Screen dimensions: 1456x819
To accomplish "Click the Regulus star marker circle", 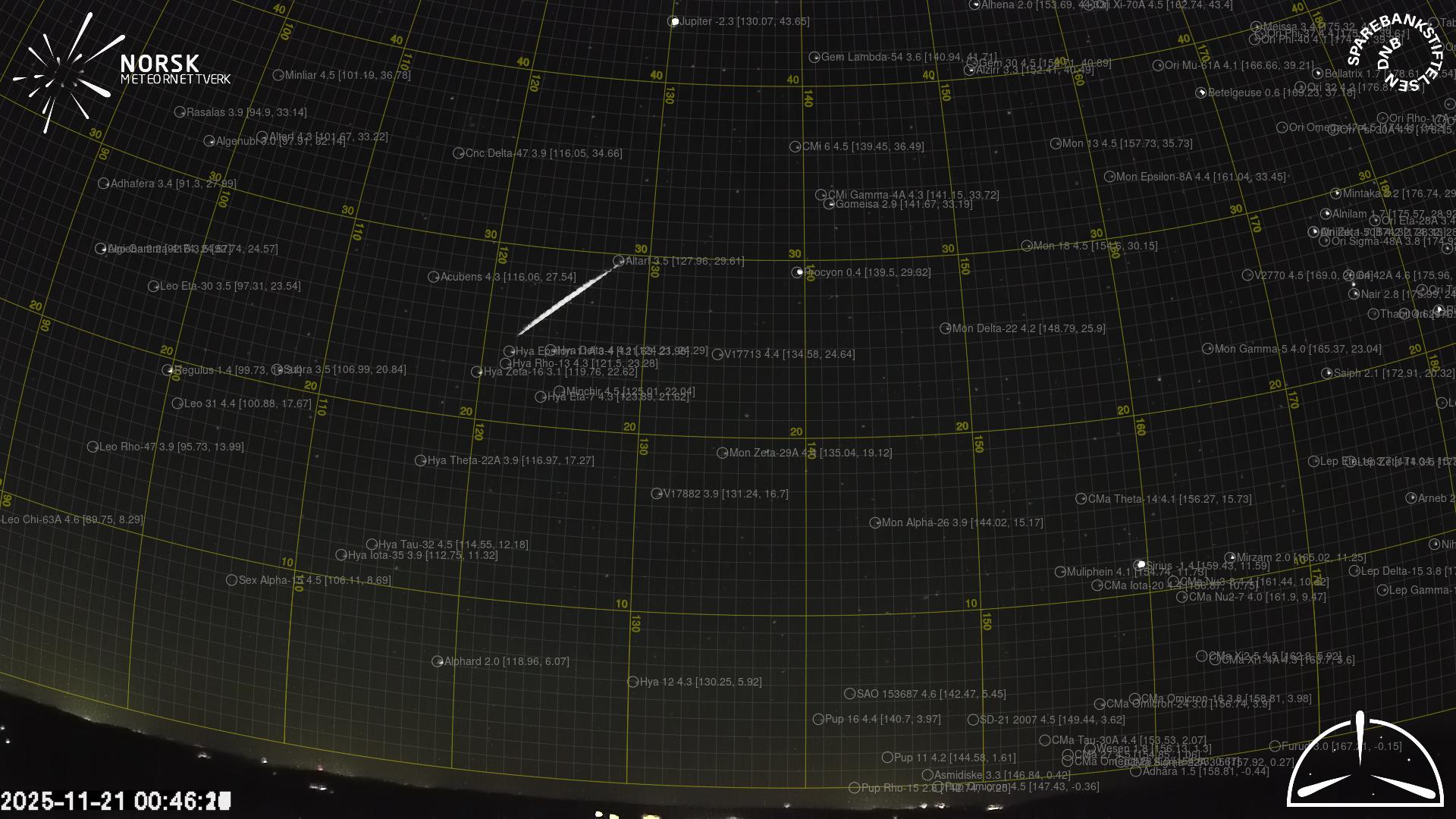I will pos(168,370).
